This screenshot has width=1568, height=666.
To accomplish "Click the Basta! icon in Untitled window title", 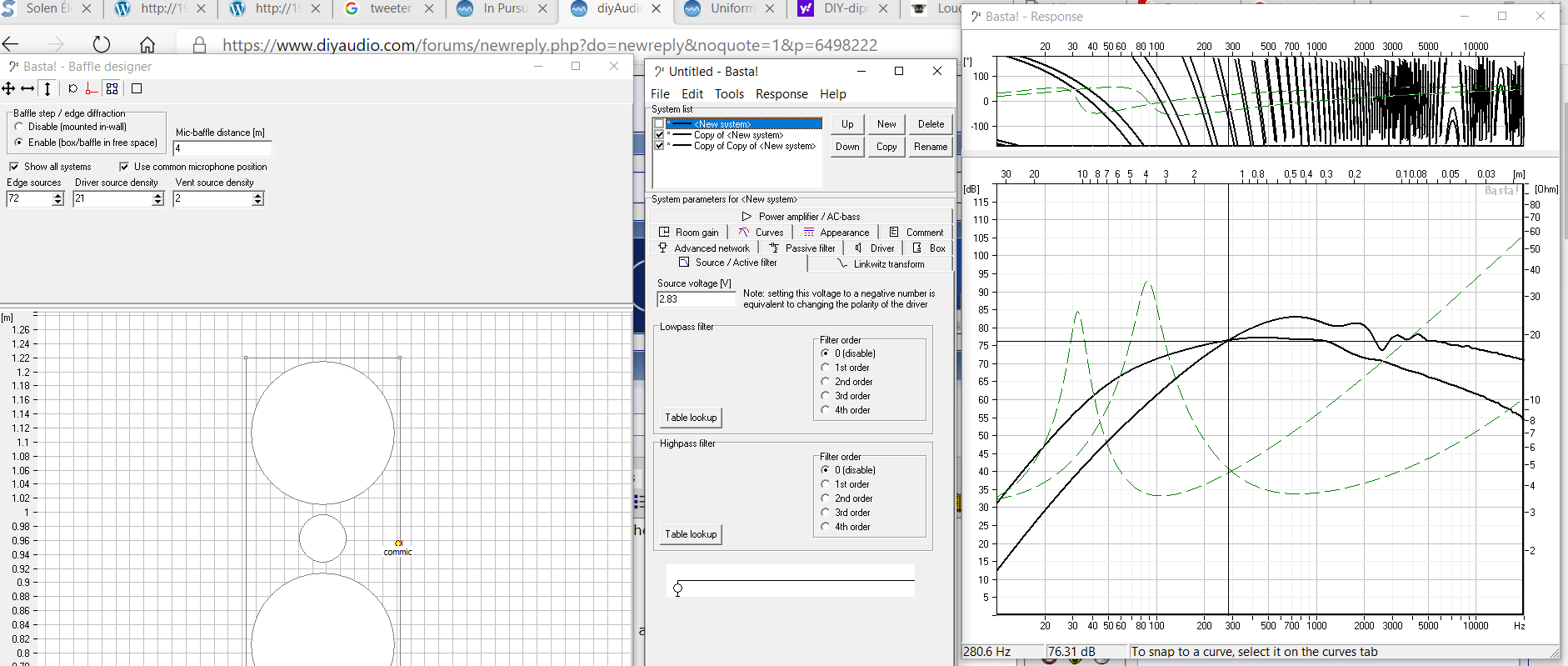I will [659, 72].
